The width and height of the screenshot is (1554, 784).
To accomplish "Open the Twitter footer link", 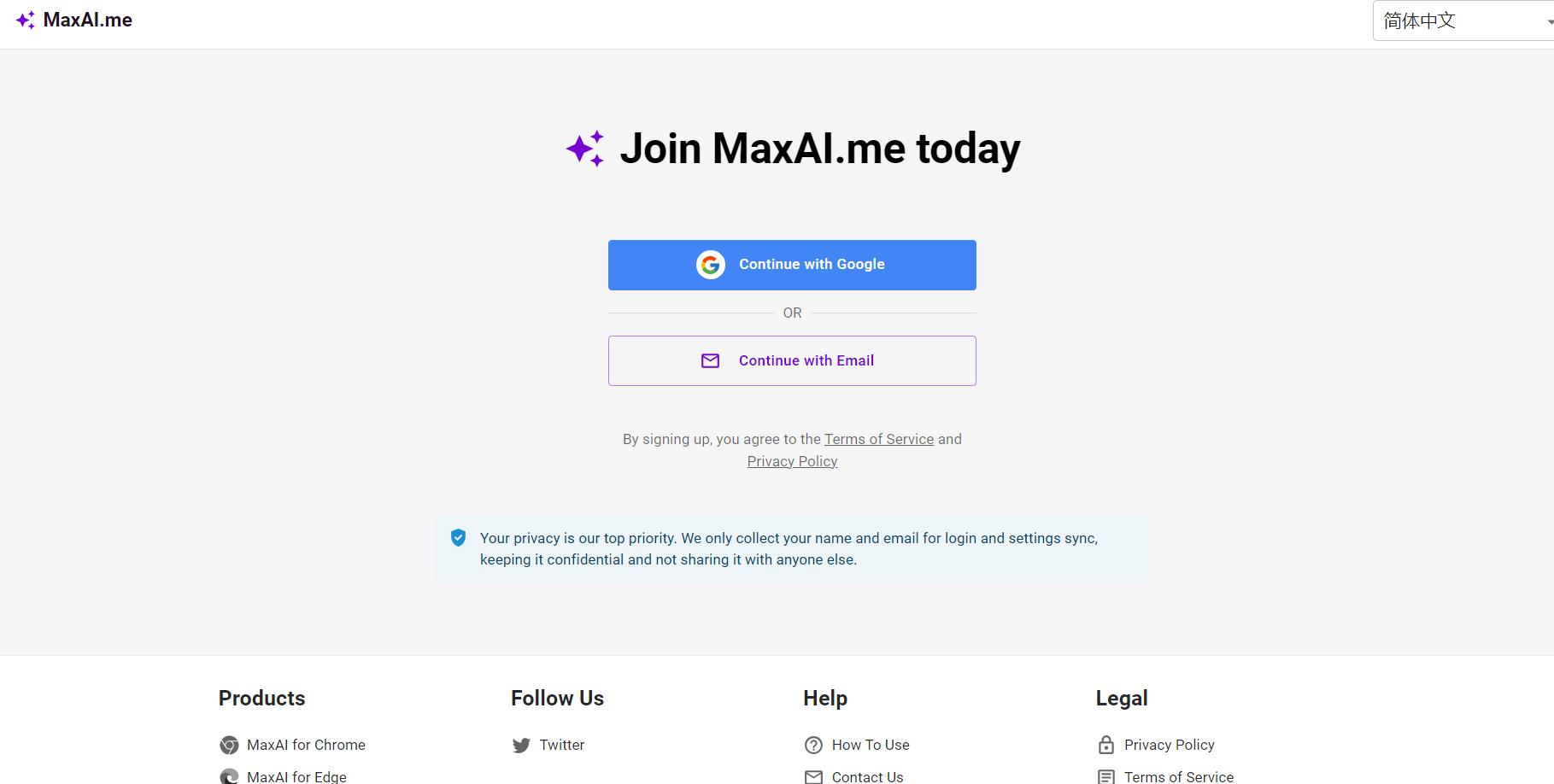I will point(562,745).
